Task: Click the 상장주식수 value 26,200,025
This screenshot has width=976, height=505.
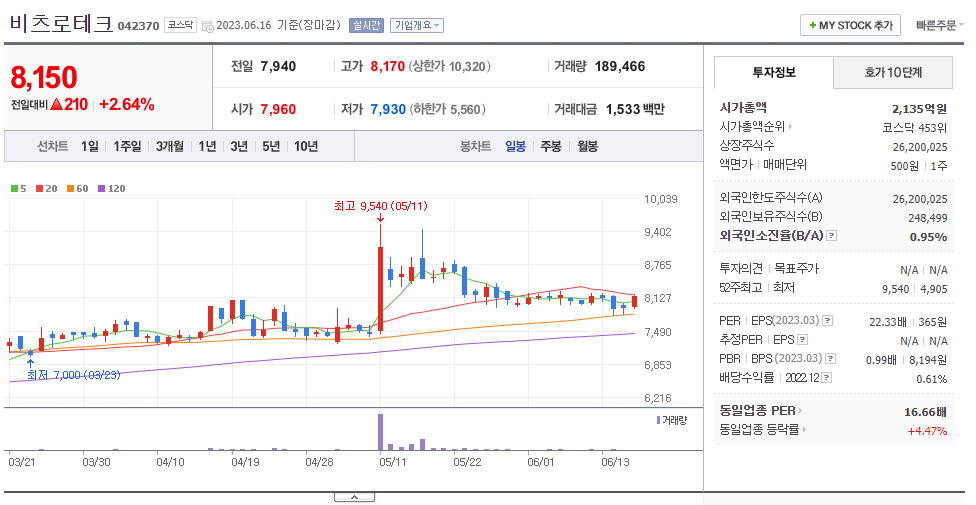Action: 919,147
